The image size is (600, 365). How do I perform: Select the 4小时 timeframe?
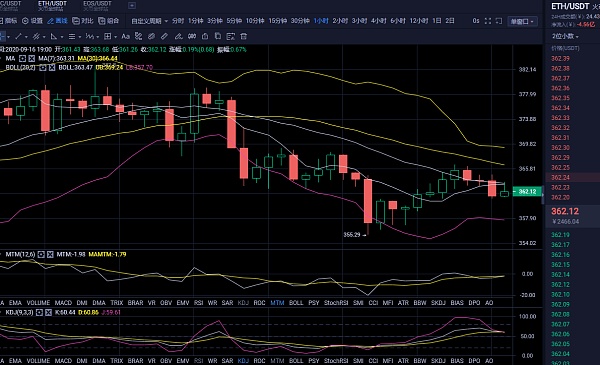tap(378, 21)
